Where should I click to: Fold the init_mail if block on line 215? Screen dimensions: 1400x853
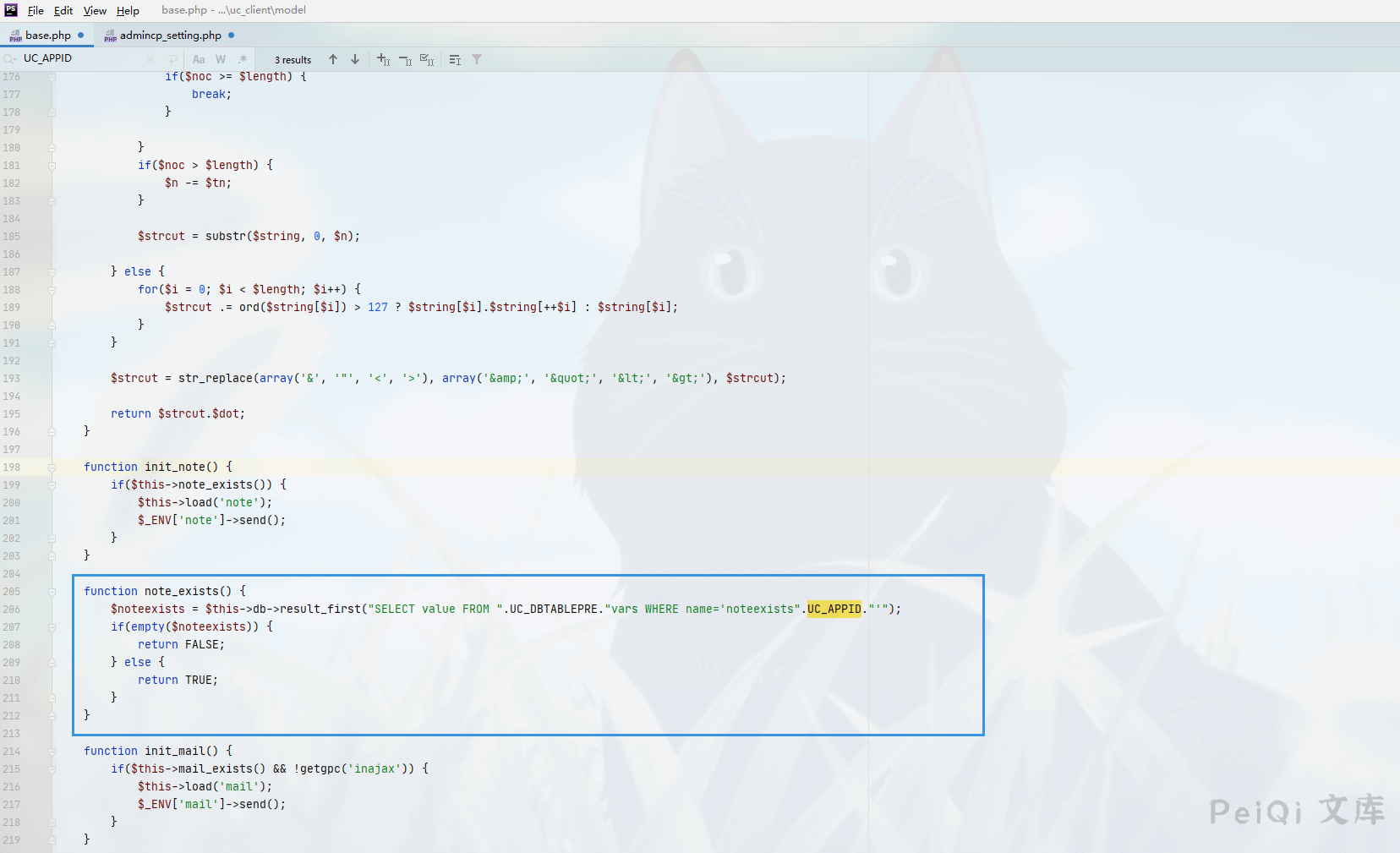pos(52,769)
